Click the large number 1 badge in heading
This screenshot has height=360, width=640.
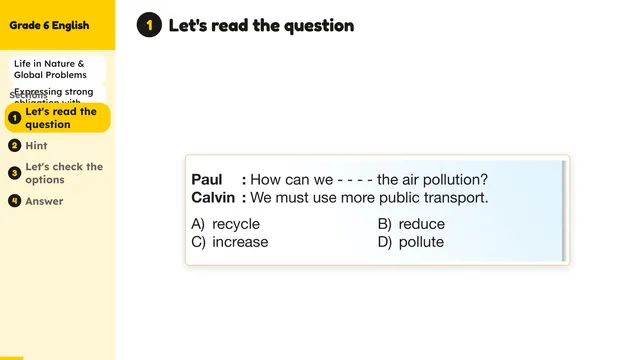(x=149, y=25)
